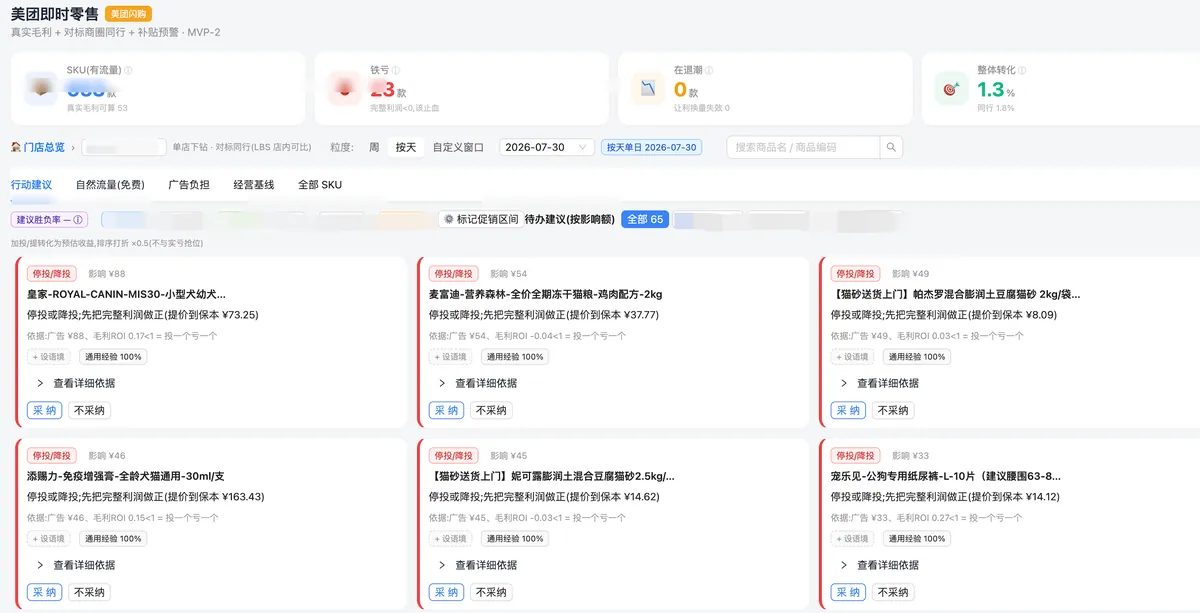Click 采纳 on 宠乐见 card

[848, 592]
